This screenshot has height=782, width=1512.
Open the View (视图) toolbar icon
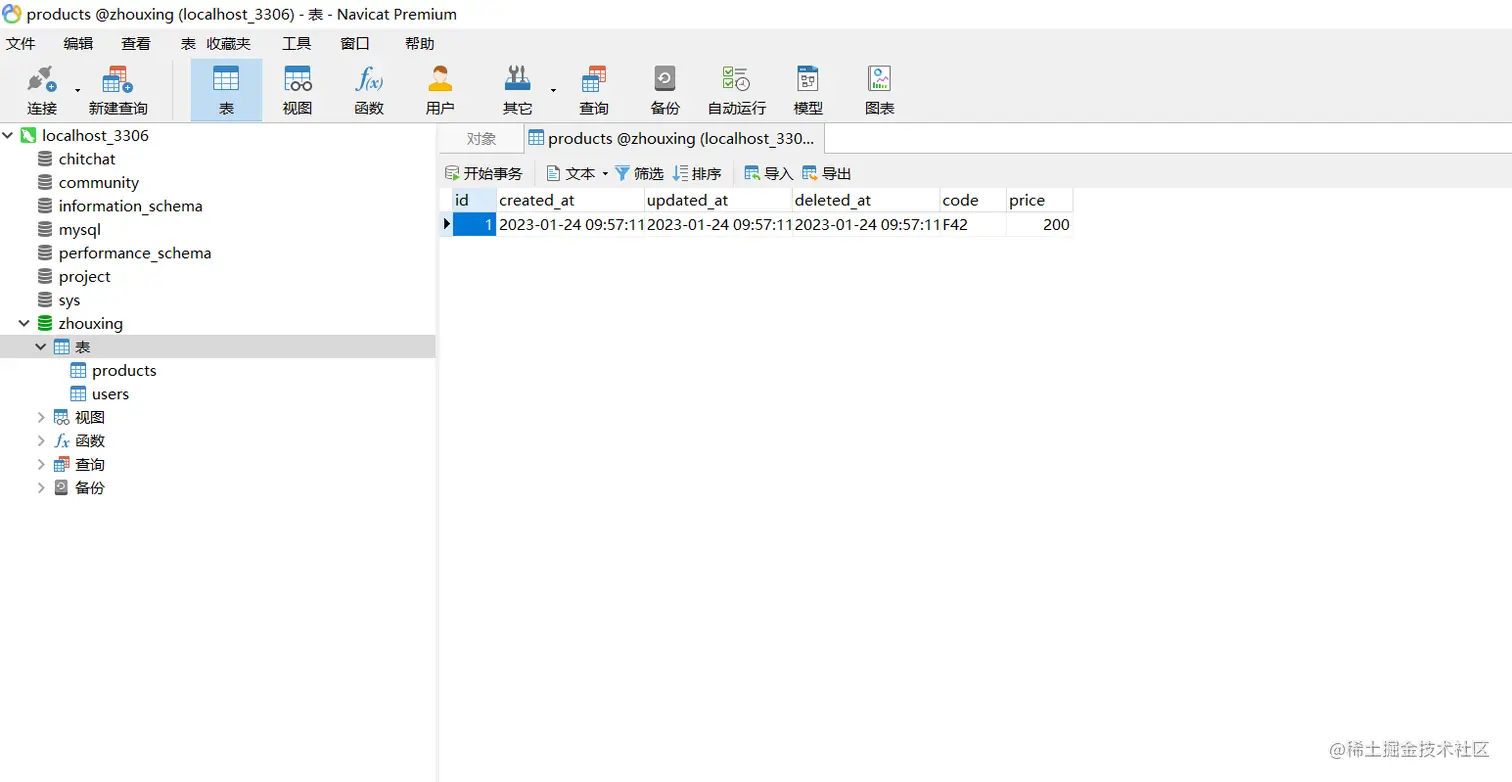297,91
